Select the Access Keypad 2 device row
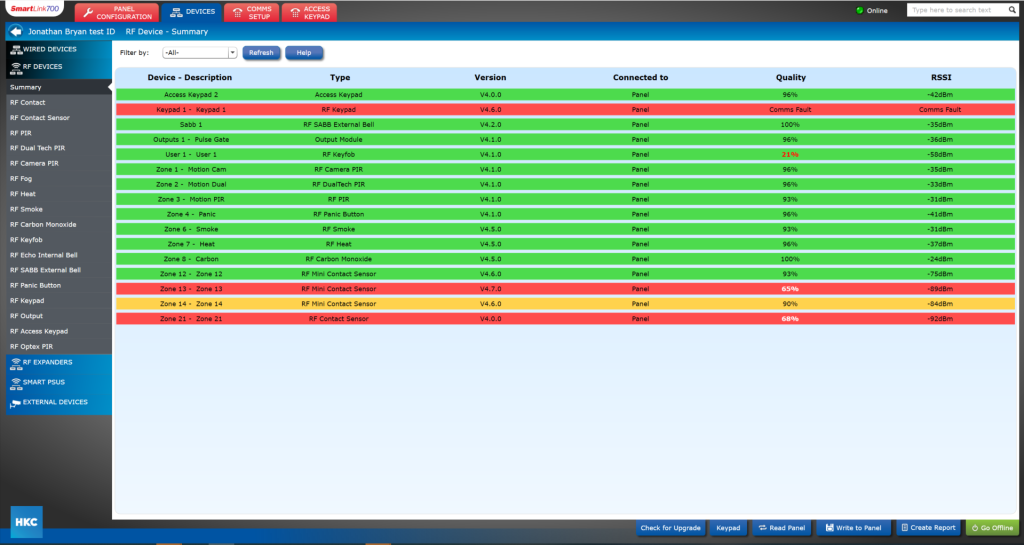 pos(566,95)
